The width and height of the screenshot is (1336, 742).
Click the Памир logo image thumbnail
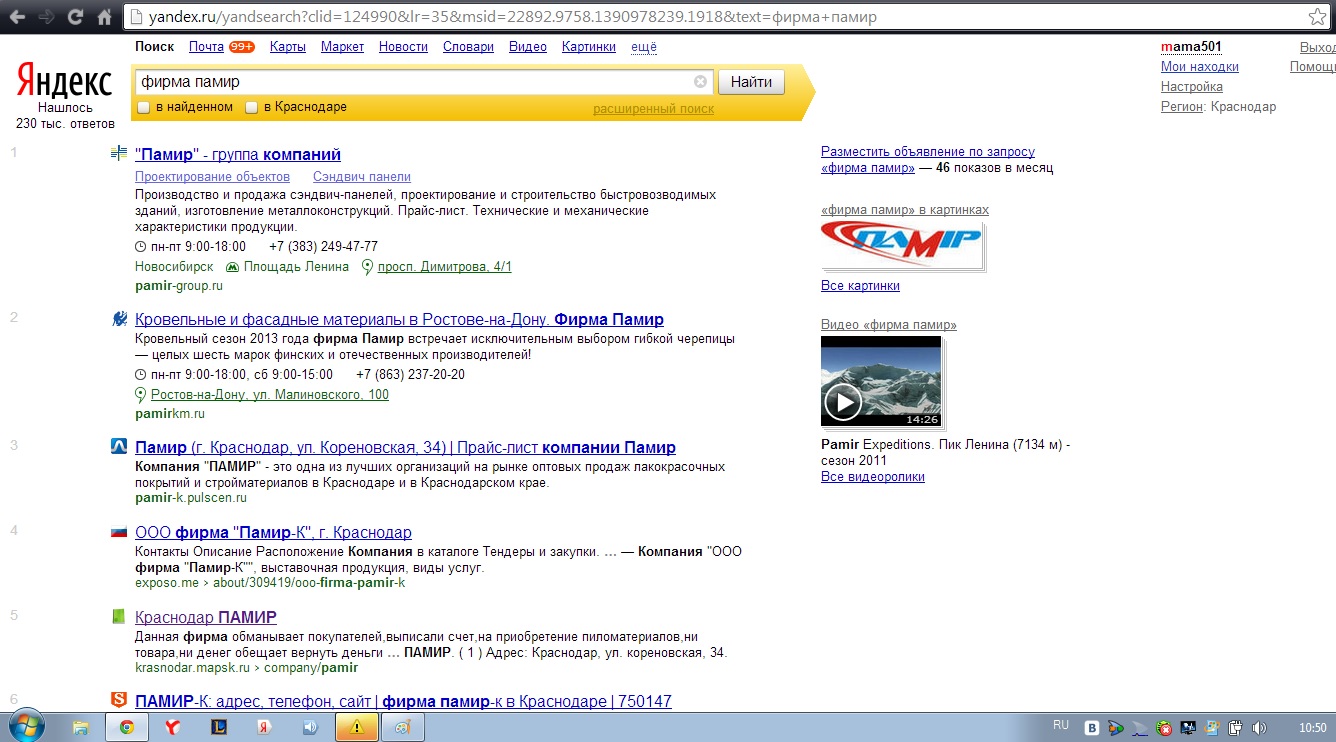(x=901, y=246)
